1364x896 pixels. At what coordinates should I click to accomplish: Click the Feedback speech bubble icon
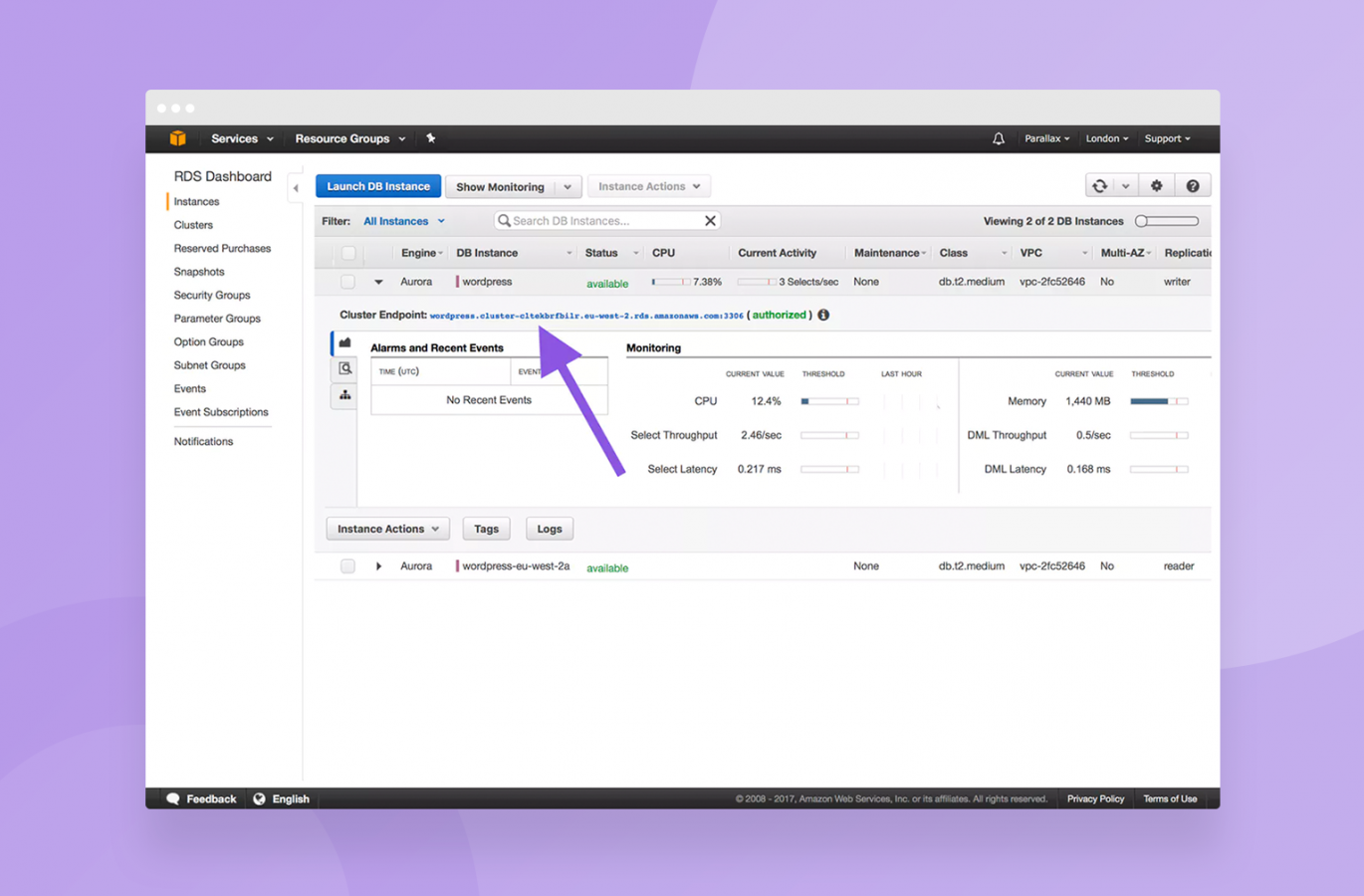(173, 798)
